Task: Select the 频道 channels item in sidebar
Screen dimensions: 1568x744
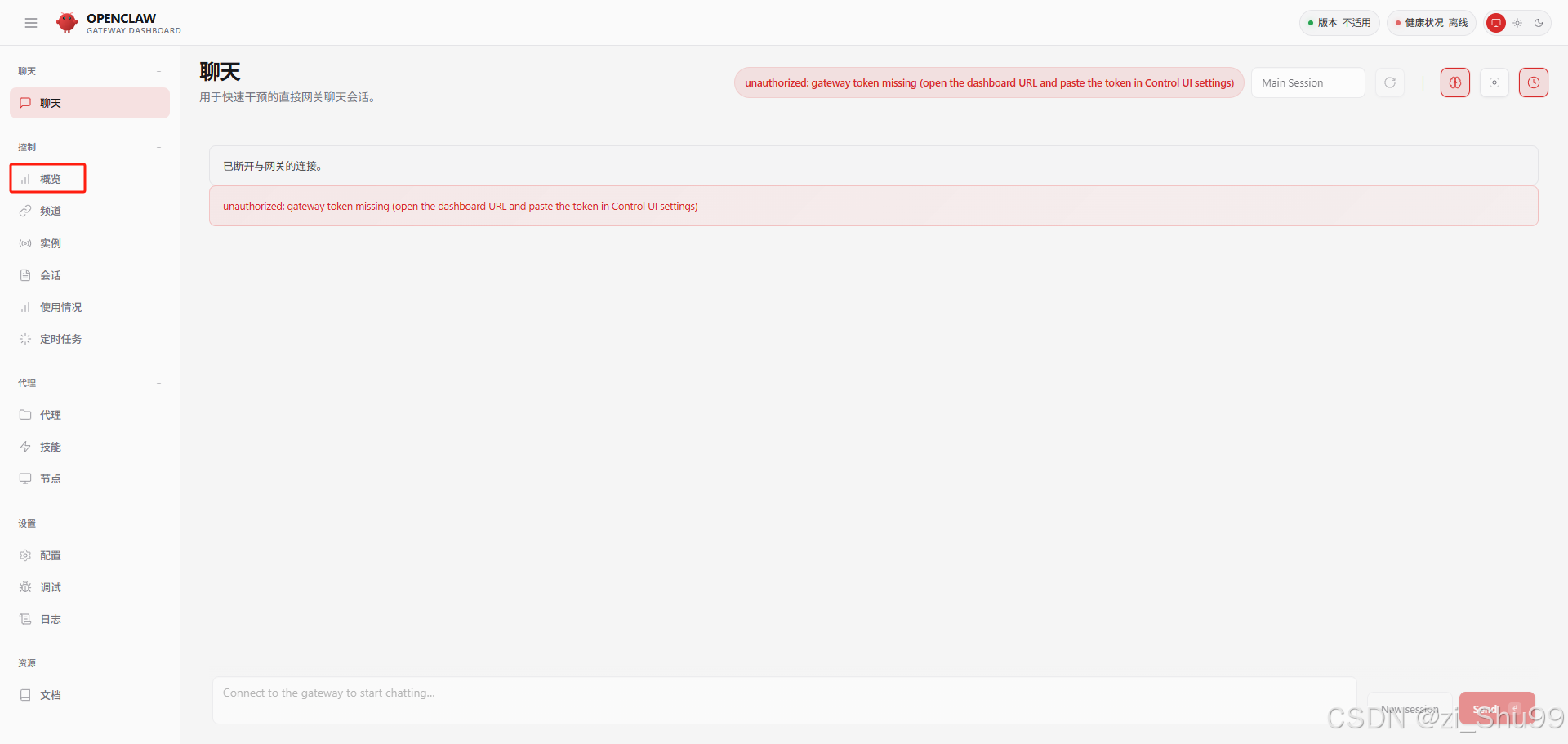Action: [x=51, y=211]
